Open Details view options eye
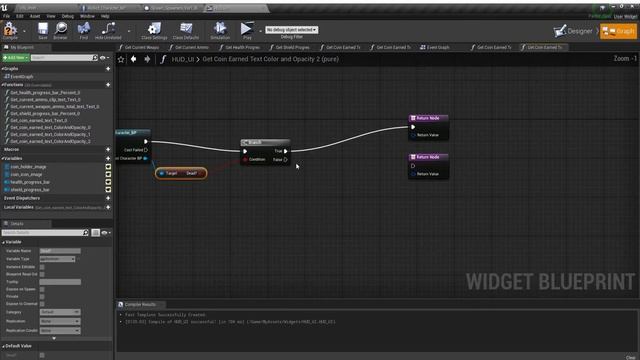This screenshot has height=360, width=640. 105,233
